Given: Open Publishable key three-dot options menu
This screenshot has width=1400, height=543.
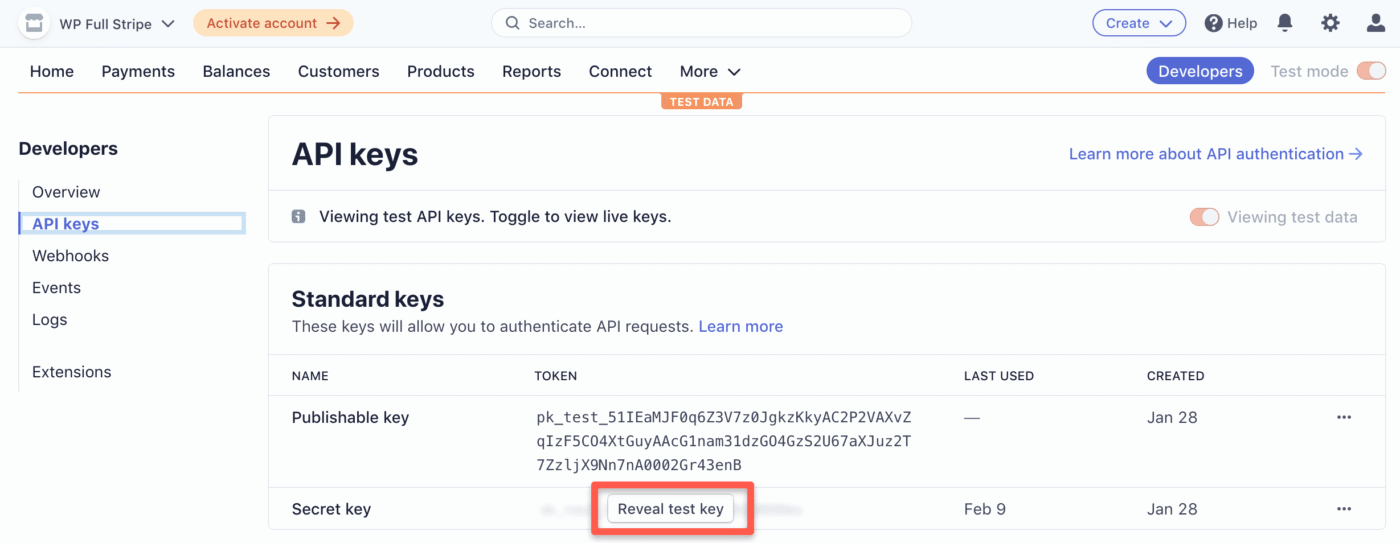Looking at the screenshot, I should (x=1344, y=417).
